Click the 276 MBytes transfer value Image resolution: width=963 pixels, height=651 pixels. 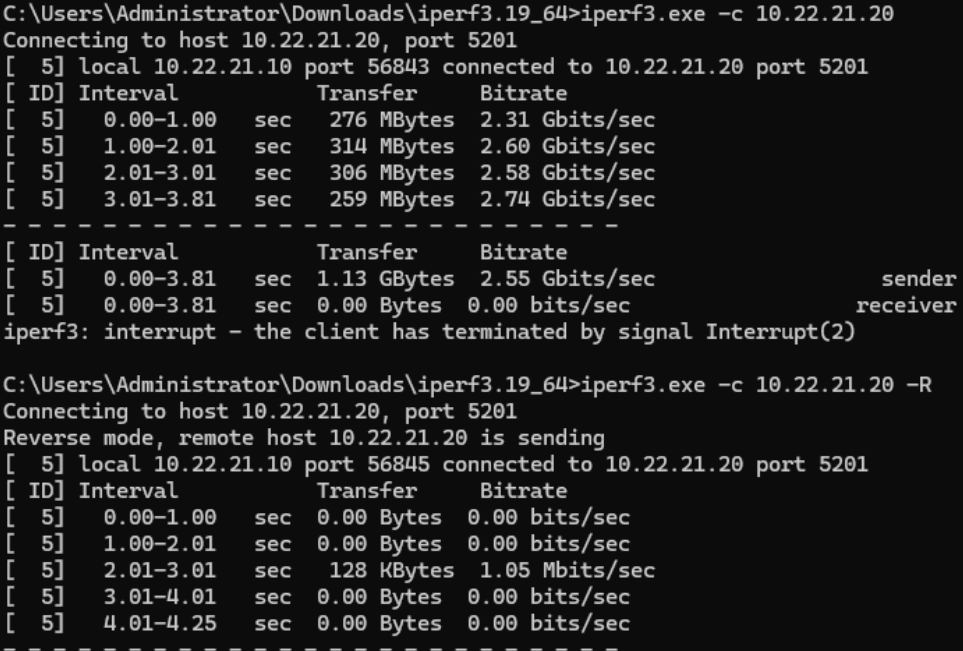pyautogui.click(x=391, y=120)
